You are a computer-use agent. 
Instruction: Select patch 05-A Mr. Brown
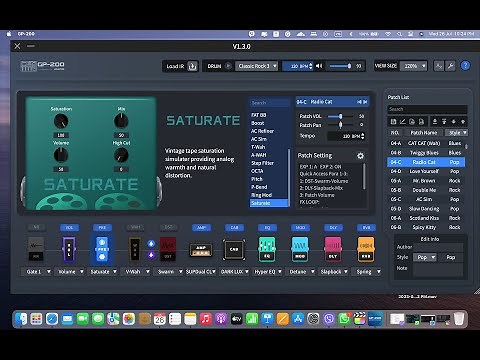coord(426,181)
